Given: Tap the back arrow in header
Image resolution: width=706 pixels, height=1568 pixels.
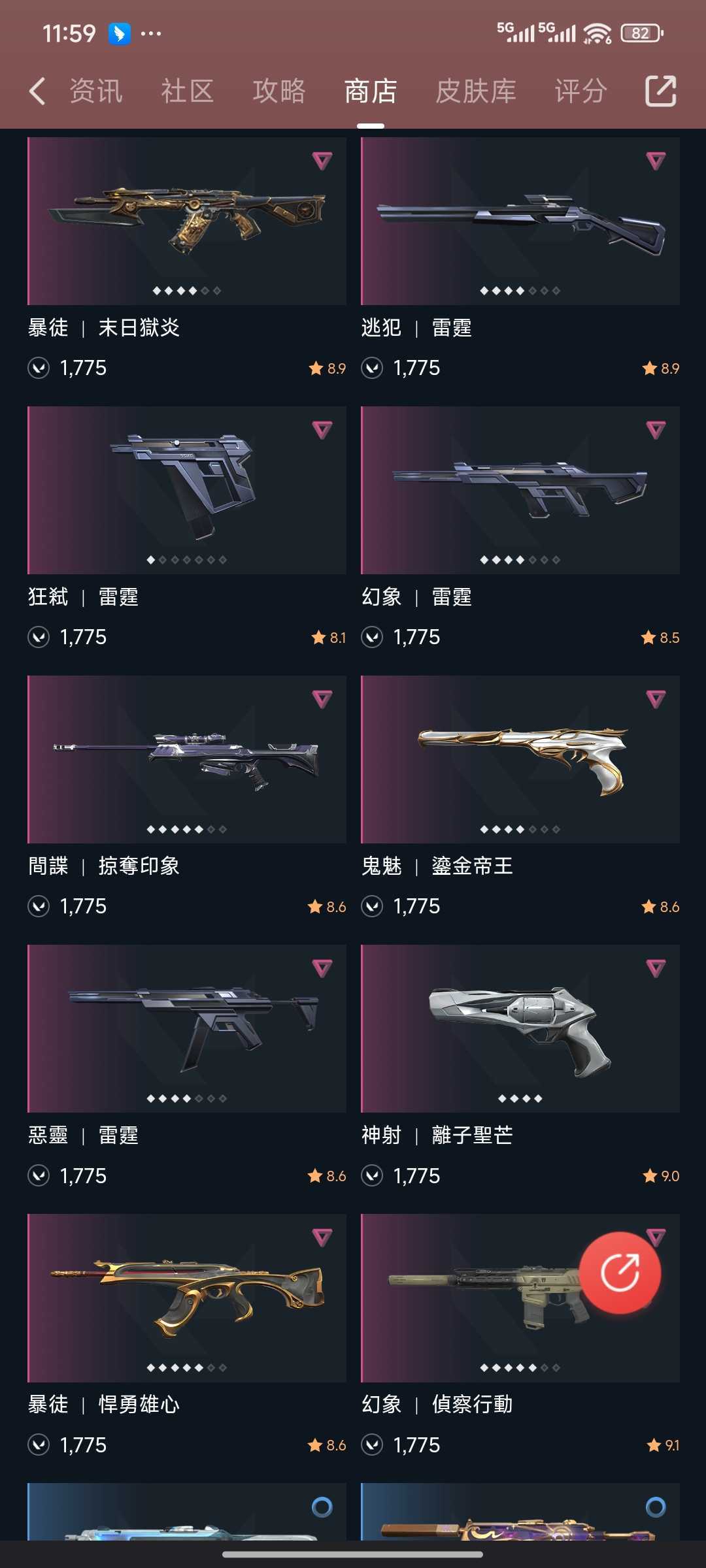Looking at the screenshot, I should point(38,91).
